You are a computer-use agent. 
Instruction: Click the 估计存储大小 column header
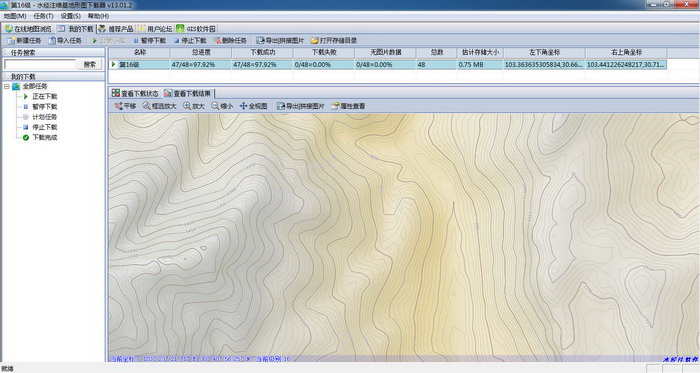click(480, 53)
